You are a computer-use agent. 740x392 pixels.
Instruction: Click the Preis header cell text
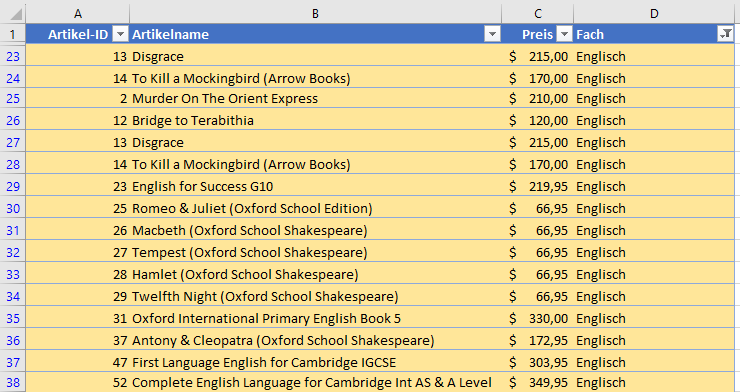[x=538, y=34]
